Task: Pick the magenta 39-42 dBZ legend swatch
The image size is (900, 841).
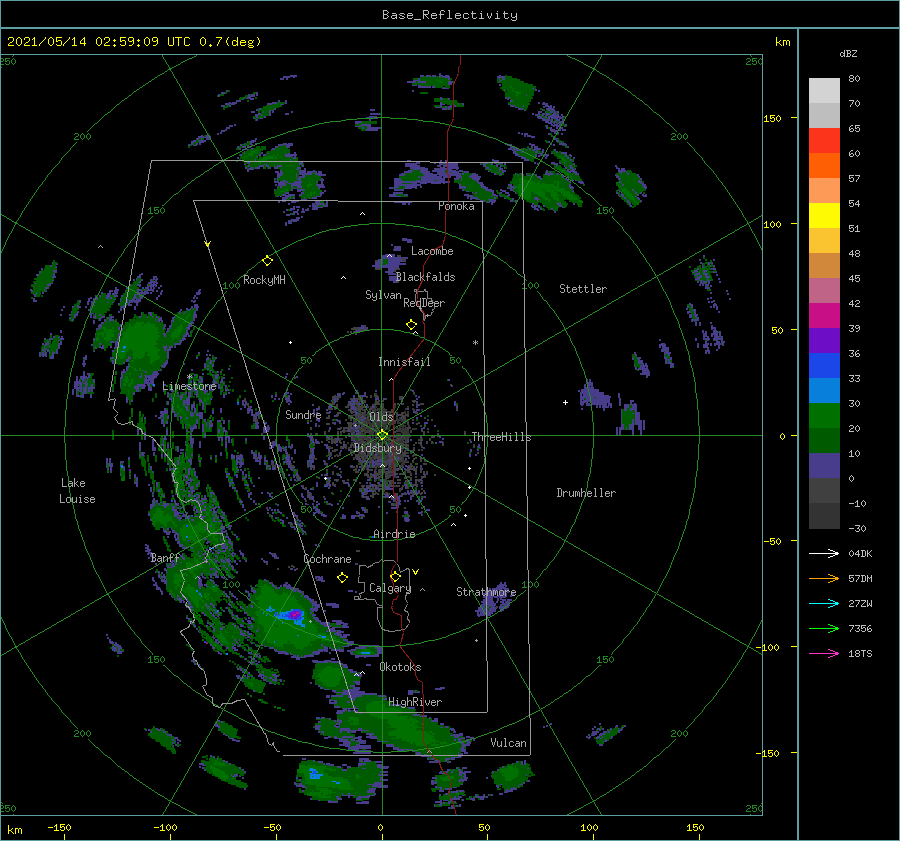Action: 824,316
